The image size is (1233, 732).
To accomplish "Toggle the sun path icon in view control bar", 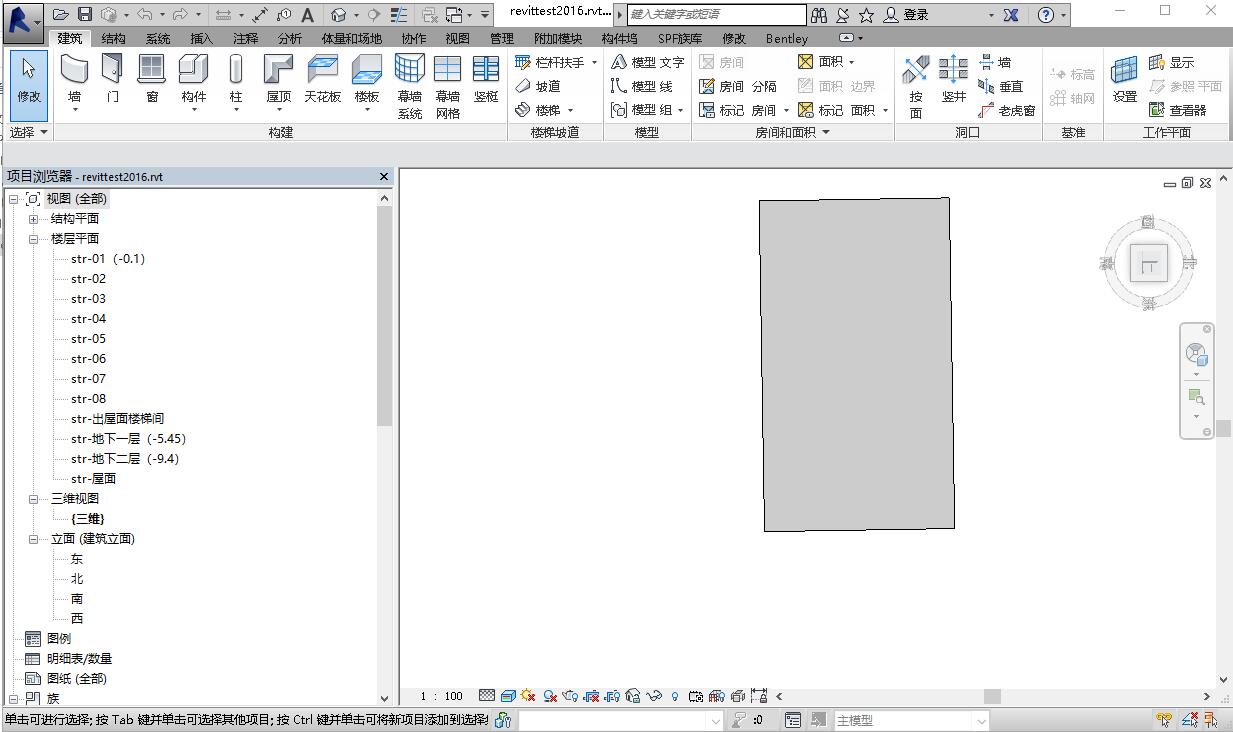I will (528, 696).
